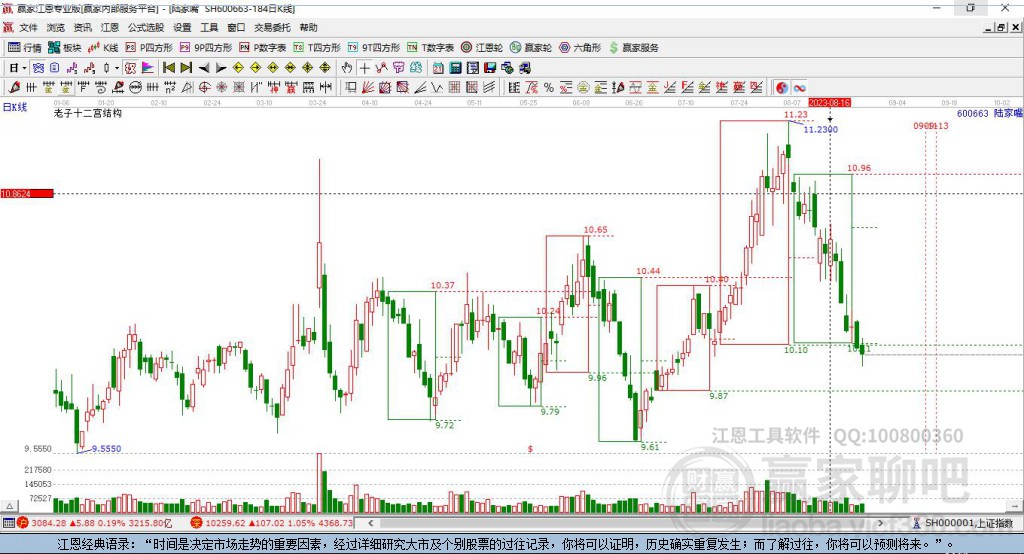Open the 江恩 menu

click(x=110, y=27)
